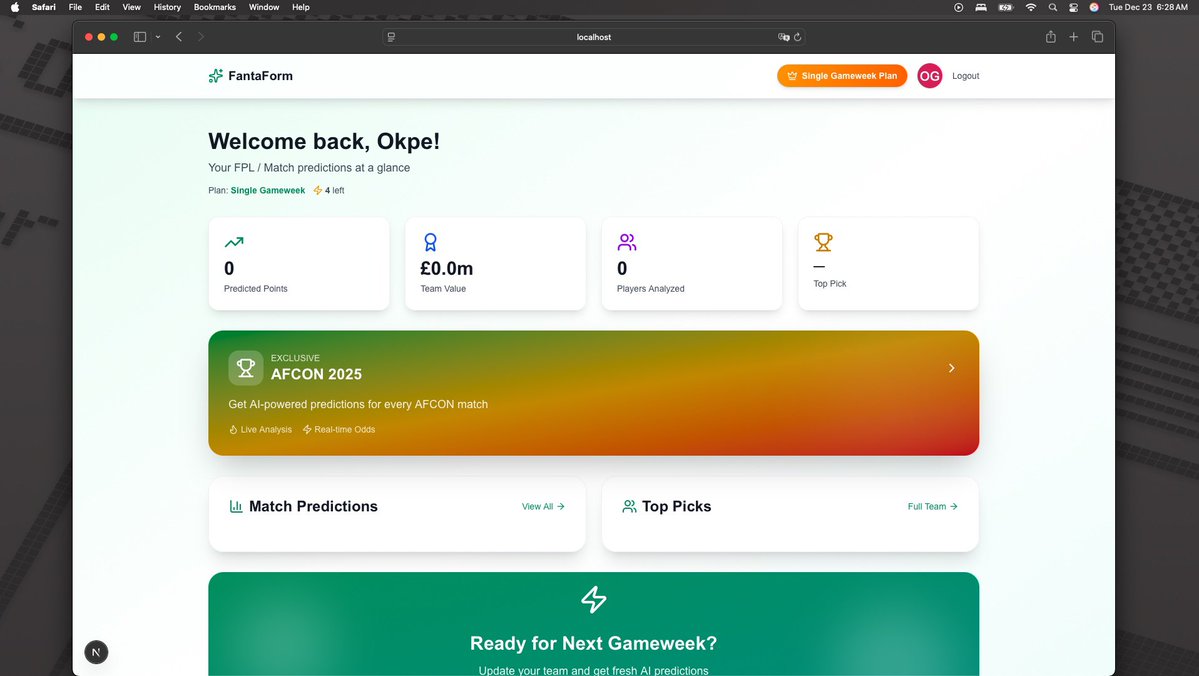Open the AFCON banner with the right chevron arrow
The height and width of the screenshot is (676, 1199).
tap(951, 368)
